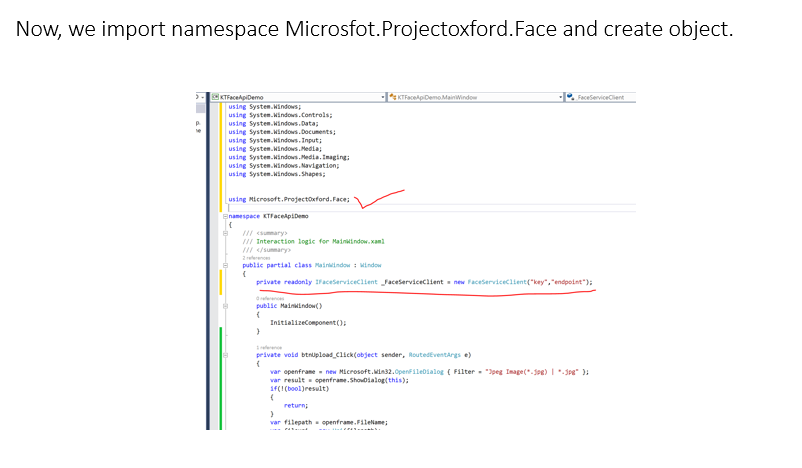The height and width of the screenshot is (468, 802).
Task: Click the slide heading about importing namespace
Action: (374, 29)
